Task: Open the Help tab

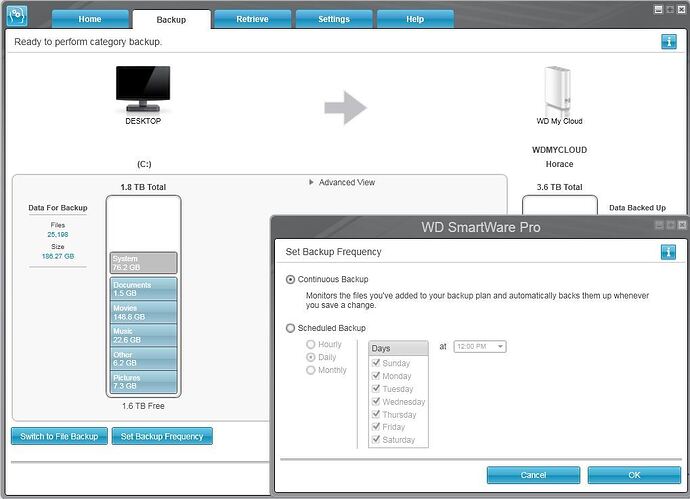Action: click(x=415, y=19)
